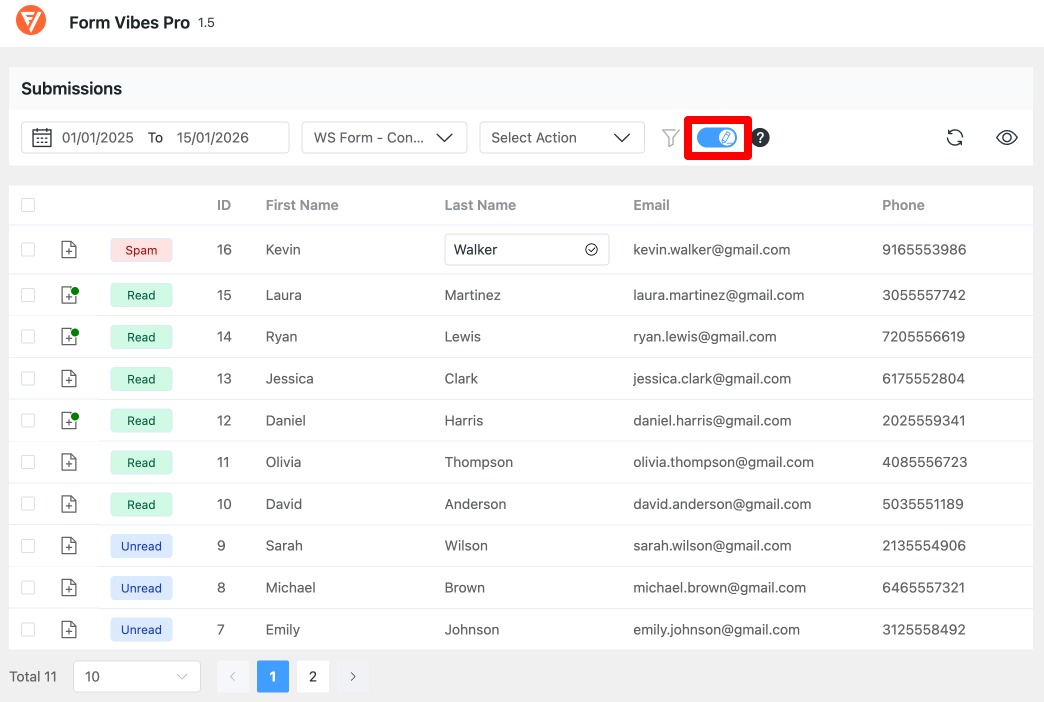Disable the inline edit pencil toggle
This screenshot has width=1044, height=702.
(717, 137)
